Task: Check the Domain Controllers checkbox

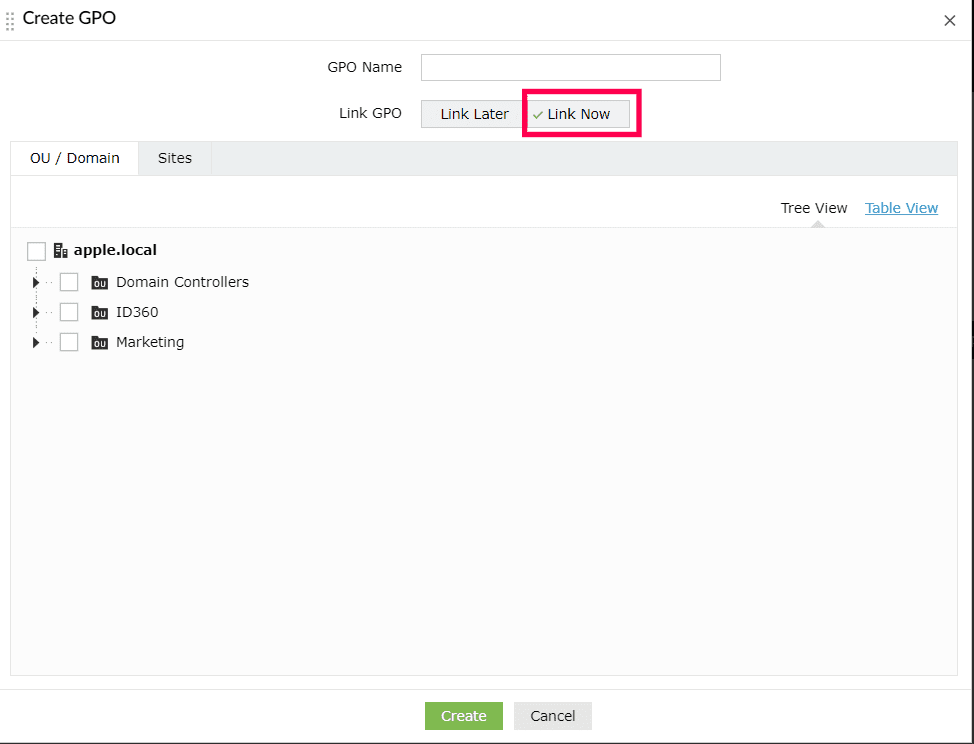Action: pos(69,282)
